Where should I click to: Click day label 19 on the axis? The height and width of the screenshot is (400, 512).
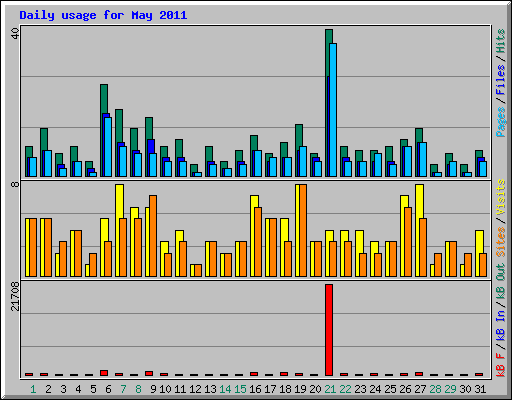[300, 389]
